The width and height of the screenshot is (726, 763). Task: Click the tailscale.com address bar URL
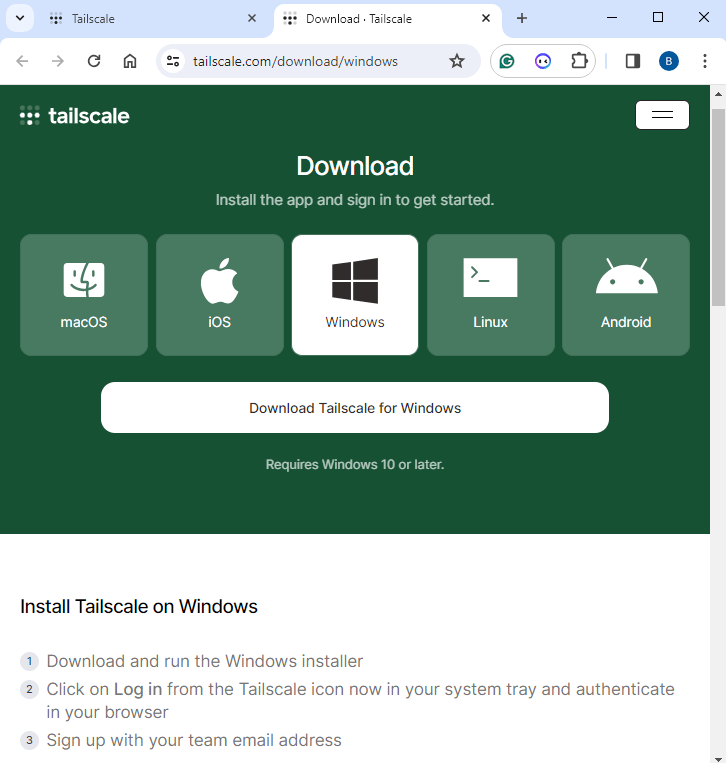295,61
